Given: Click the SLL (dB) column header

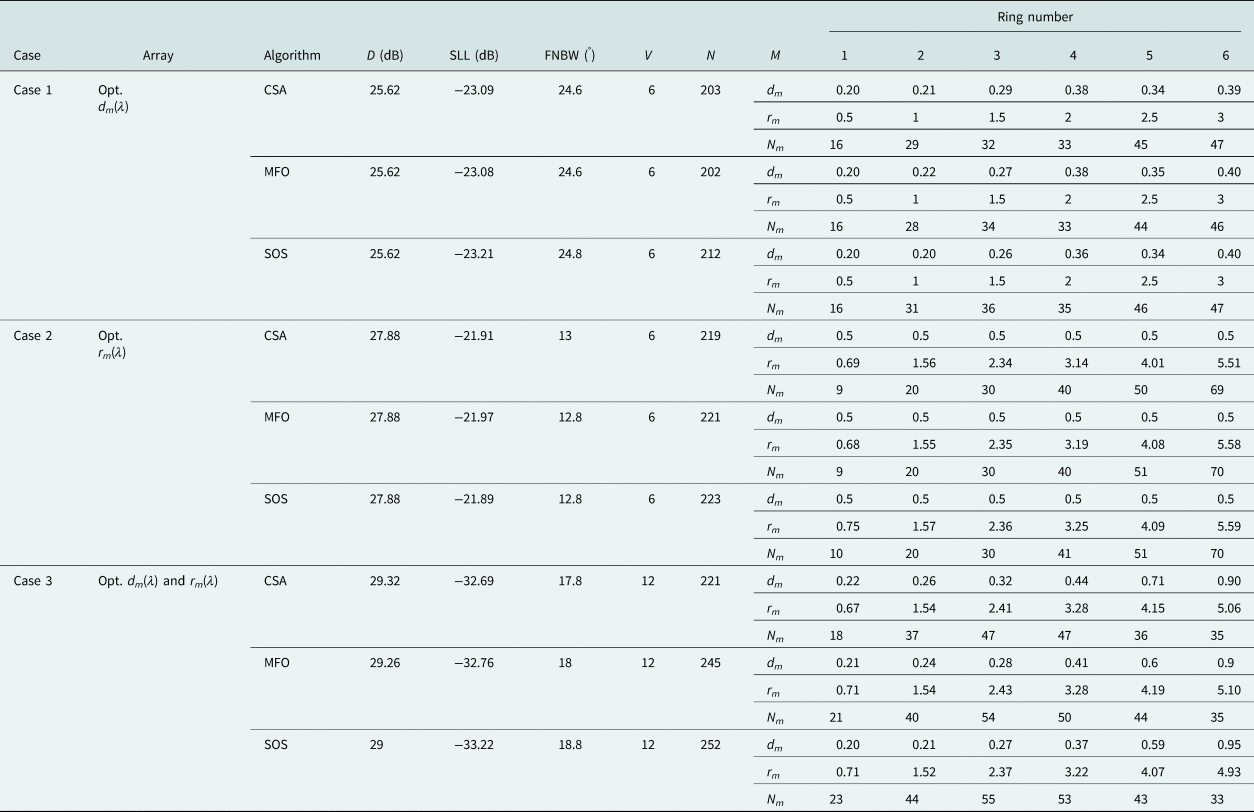Looking at the screenshot, I should [x=474, y=55].
